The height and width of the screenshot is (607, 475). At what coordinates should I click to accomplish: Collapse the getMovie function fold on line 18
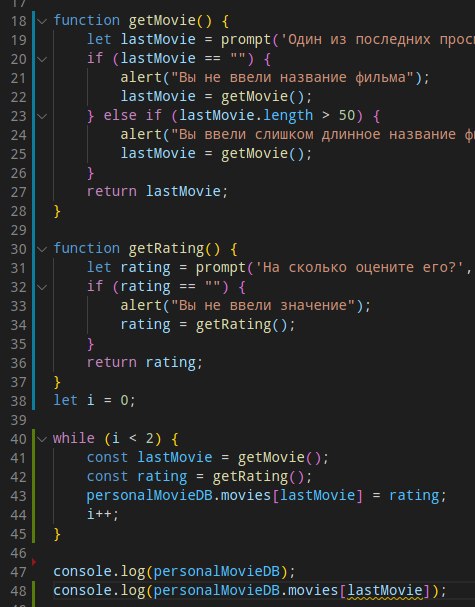point(42,21)
